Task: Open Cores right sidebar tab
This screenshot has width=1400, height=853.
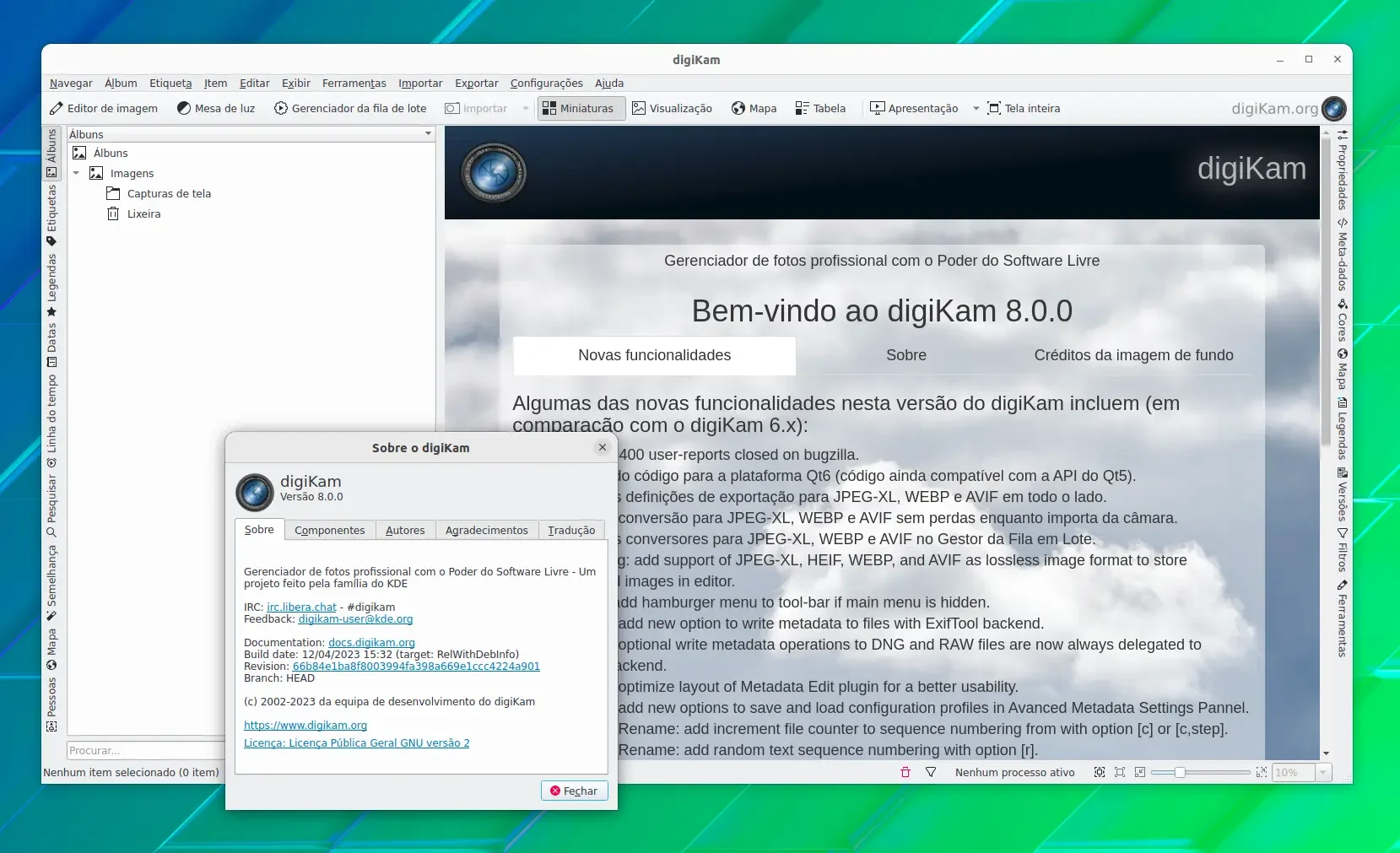Action: pyautogui.click(x=1342, y=320)
